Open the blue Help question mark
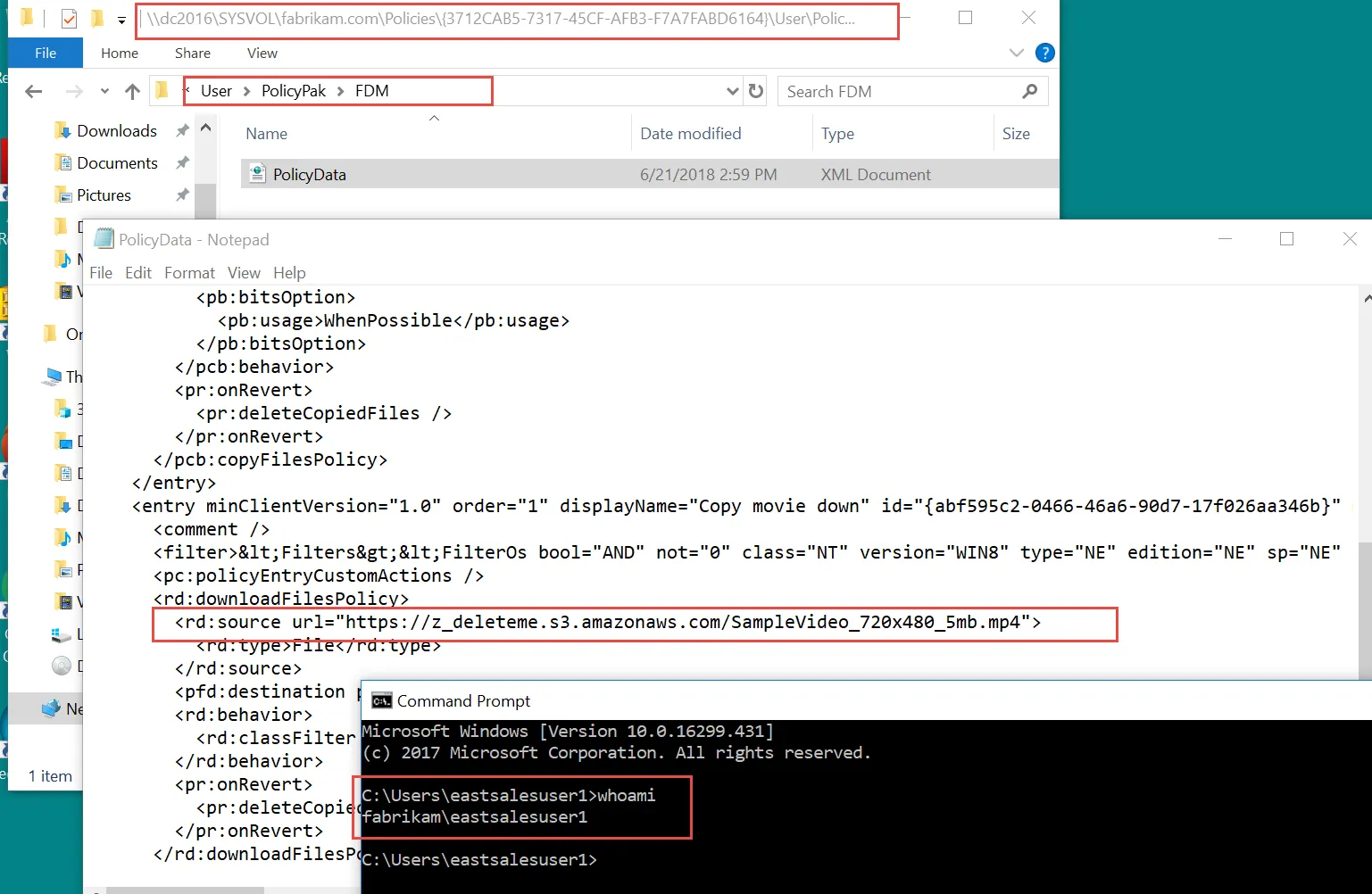 pos(1044,52)
